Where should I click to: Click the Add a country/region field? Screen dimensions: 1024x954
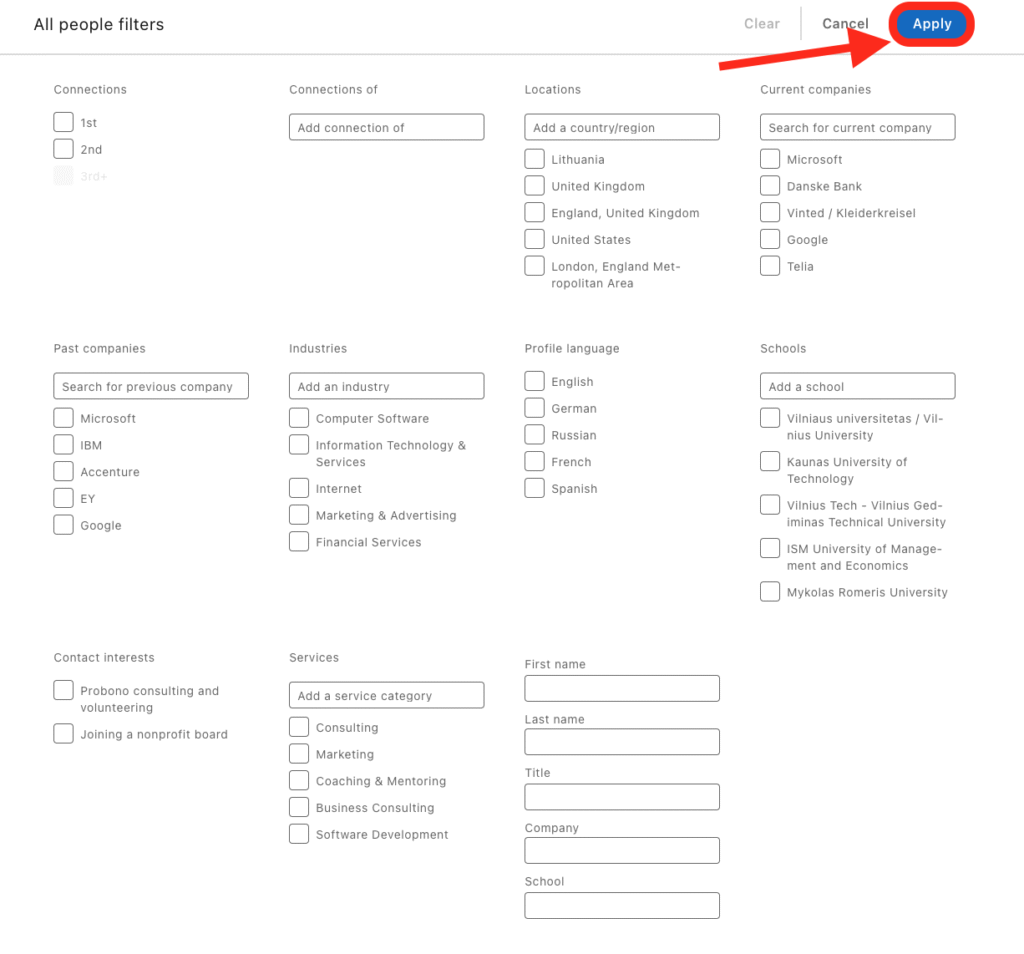tap(622, 127)
